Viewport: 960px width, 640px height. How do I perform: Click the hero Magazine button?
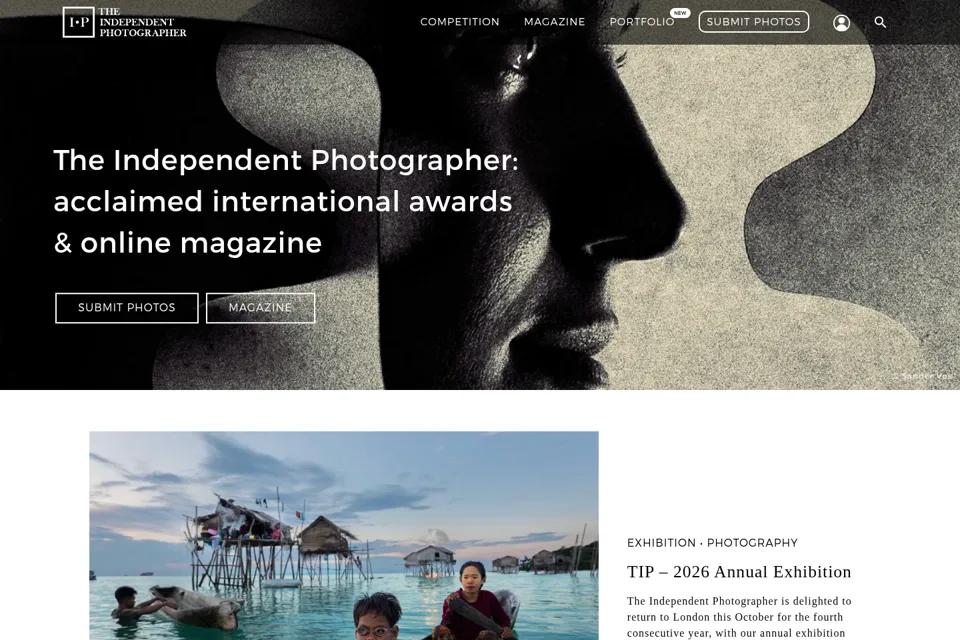click(x=260, y=307)
